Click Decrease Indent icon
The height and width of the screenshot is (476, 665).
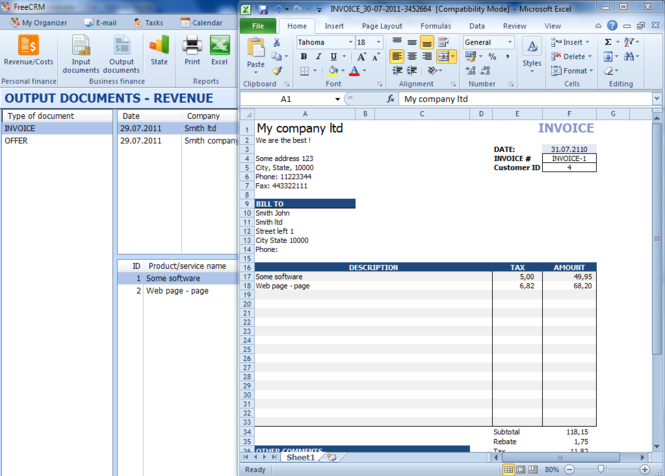(x=397, y=70)
